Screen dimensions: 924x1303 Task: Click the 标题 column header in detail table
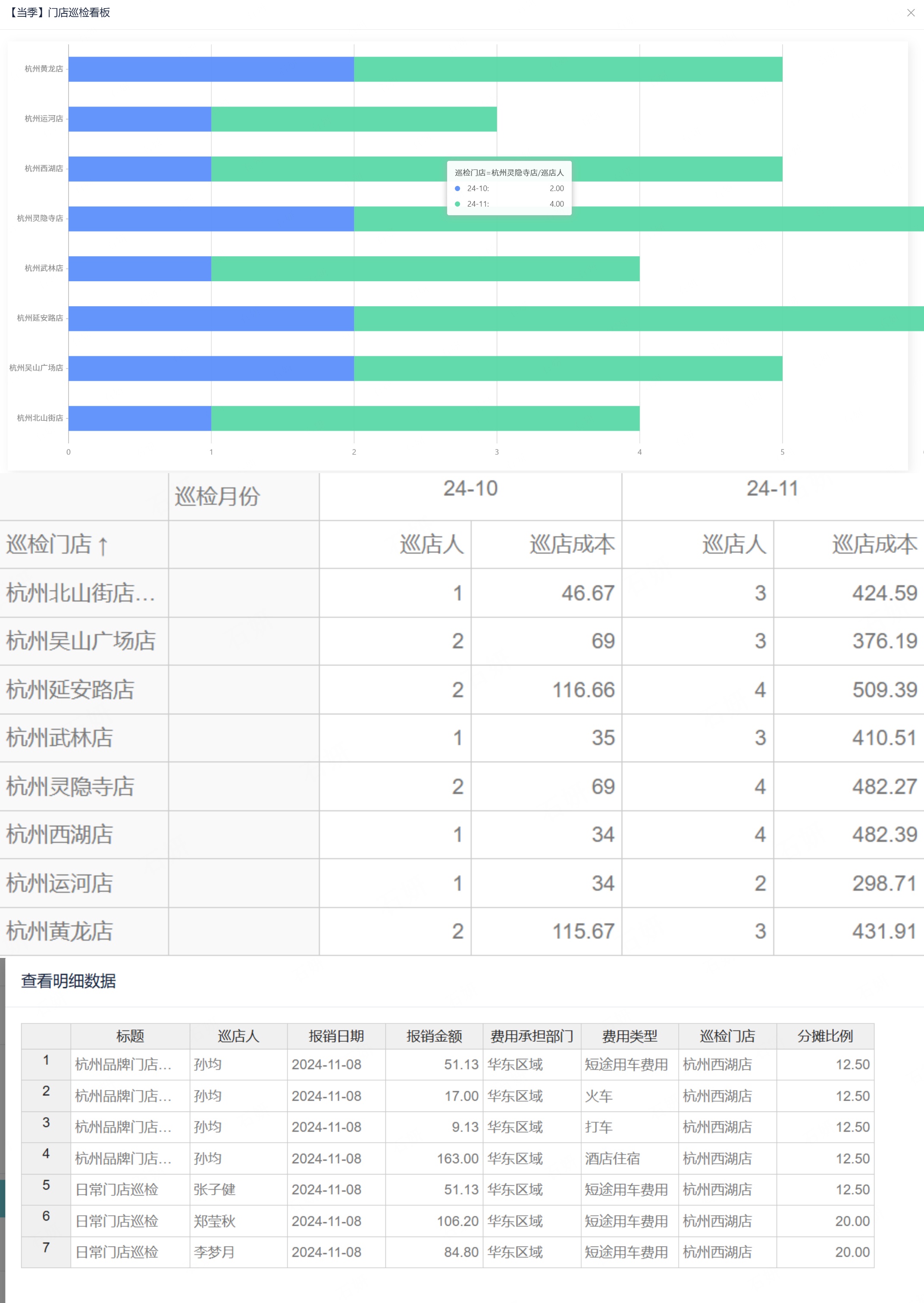(x=130, y=1036)
